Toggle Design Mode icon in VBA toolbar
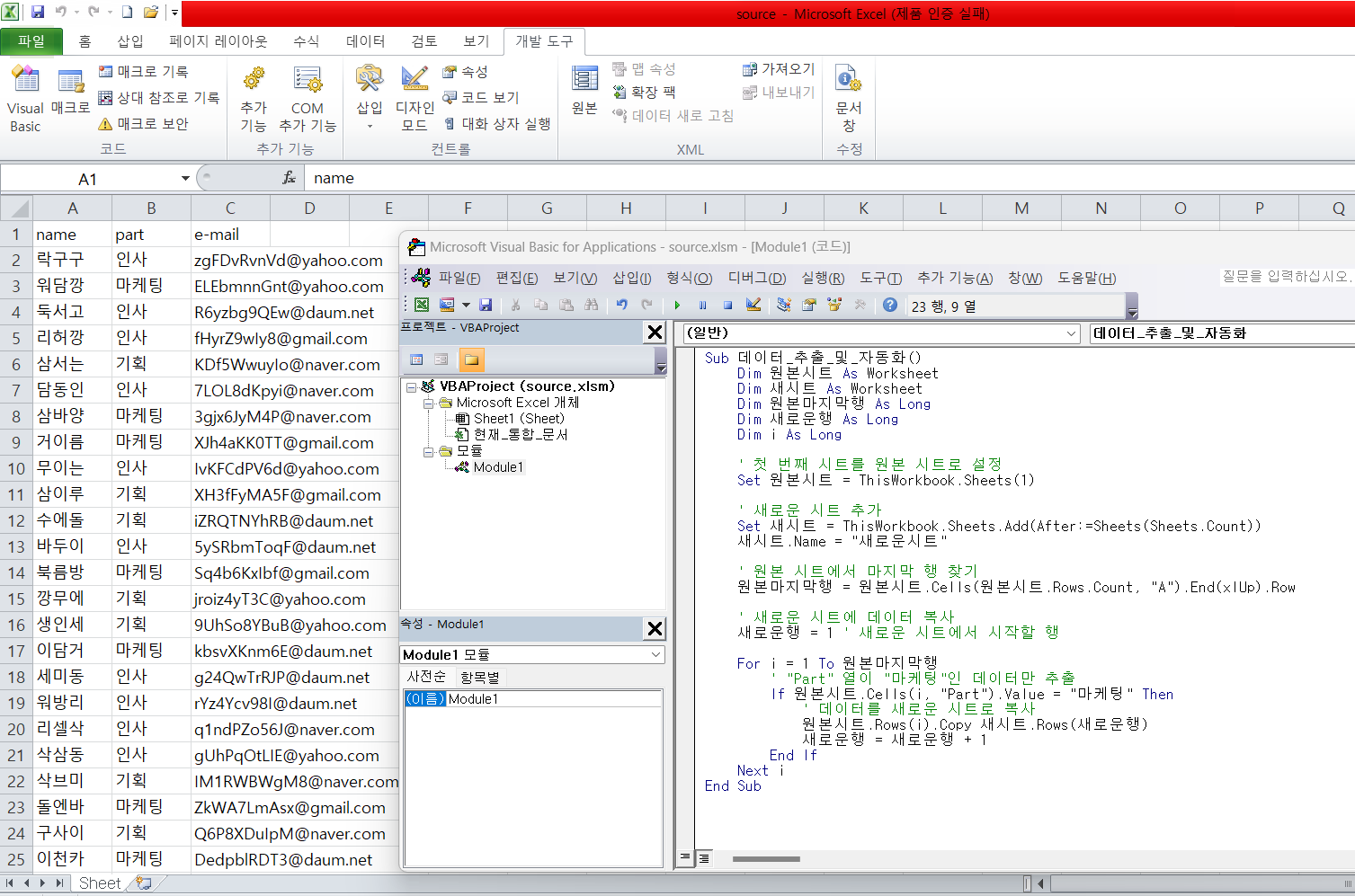The height and width of the screenshot is (896, 1355). pos(753,305)
